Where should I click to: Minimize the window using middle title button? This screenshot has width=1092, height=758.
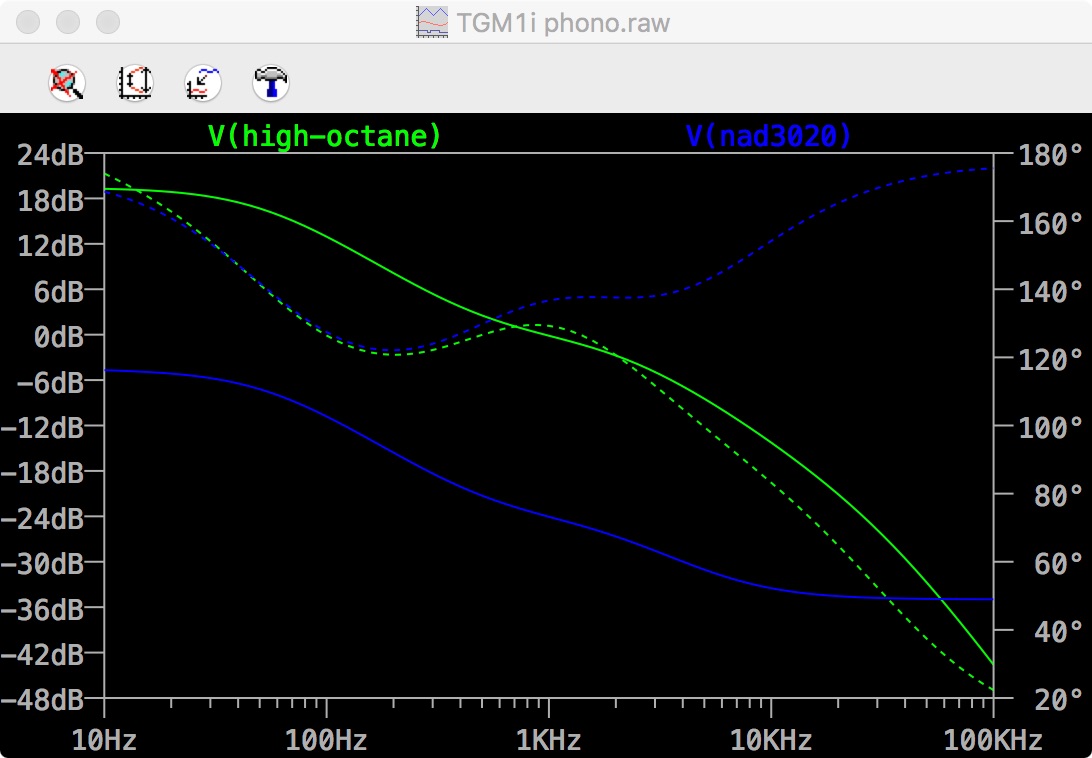click(x=68, y=22)
